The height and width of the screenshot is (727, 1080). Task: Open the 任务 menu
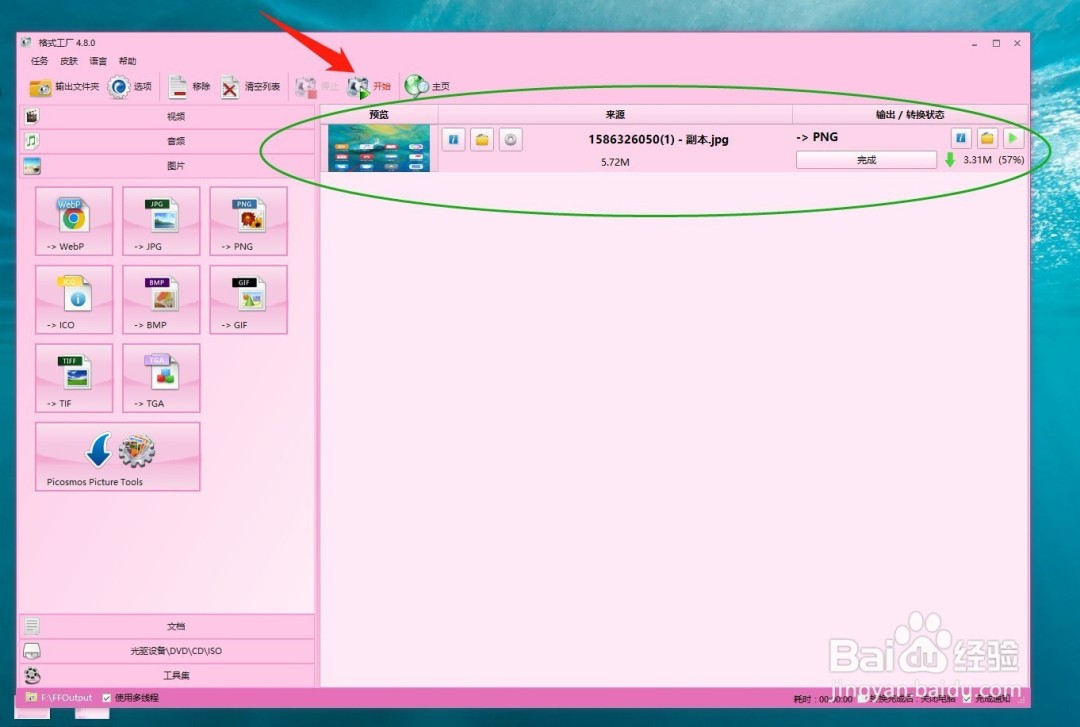[x=40, y=61]
